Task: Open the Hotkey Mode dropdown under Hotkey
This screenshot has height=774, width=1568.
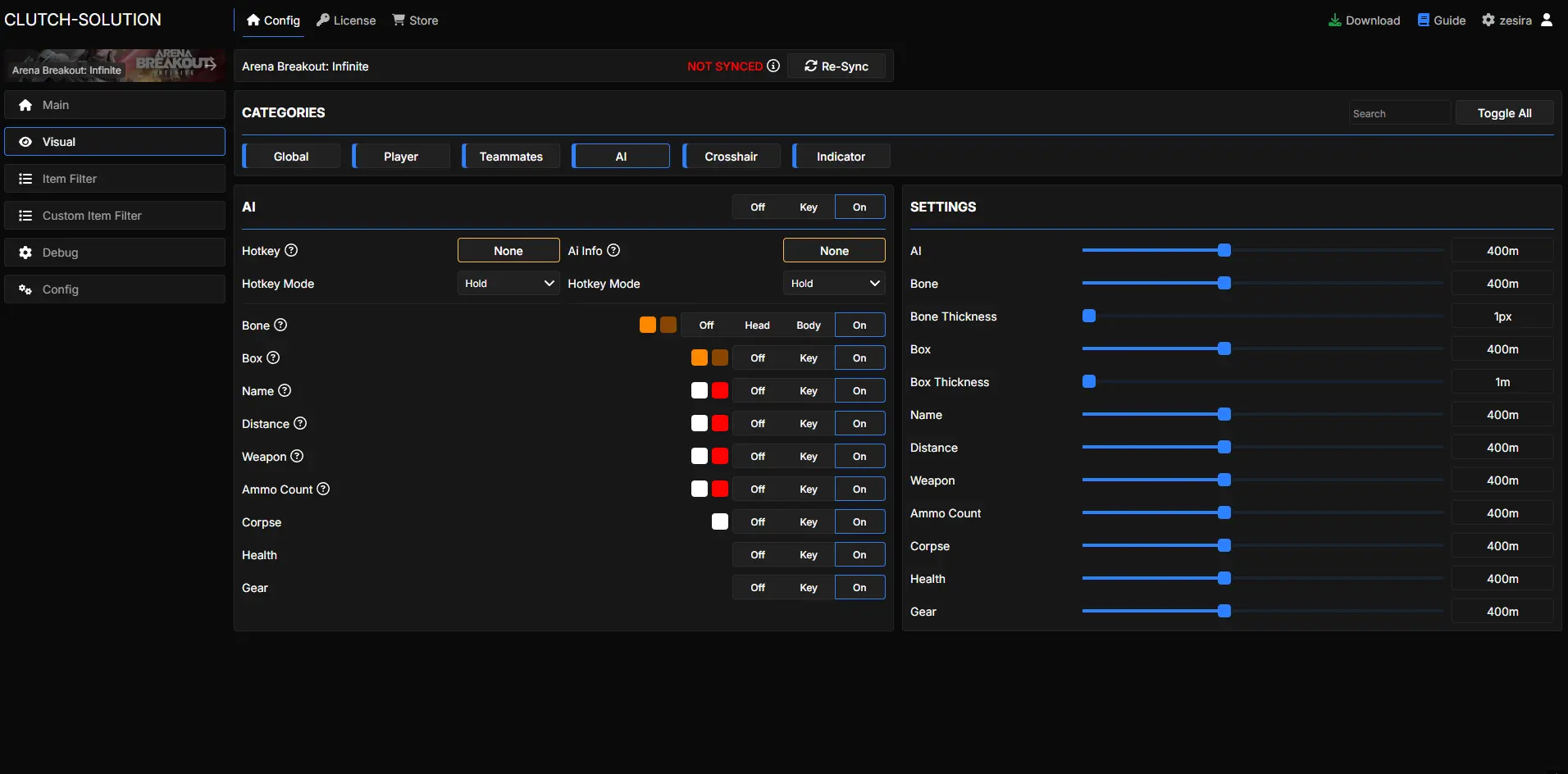Action: click(x=508, y=284)
